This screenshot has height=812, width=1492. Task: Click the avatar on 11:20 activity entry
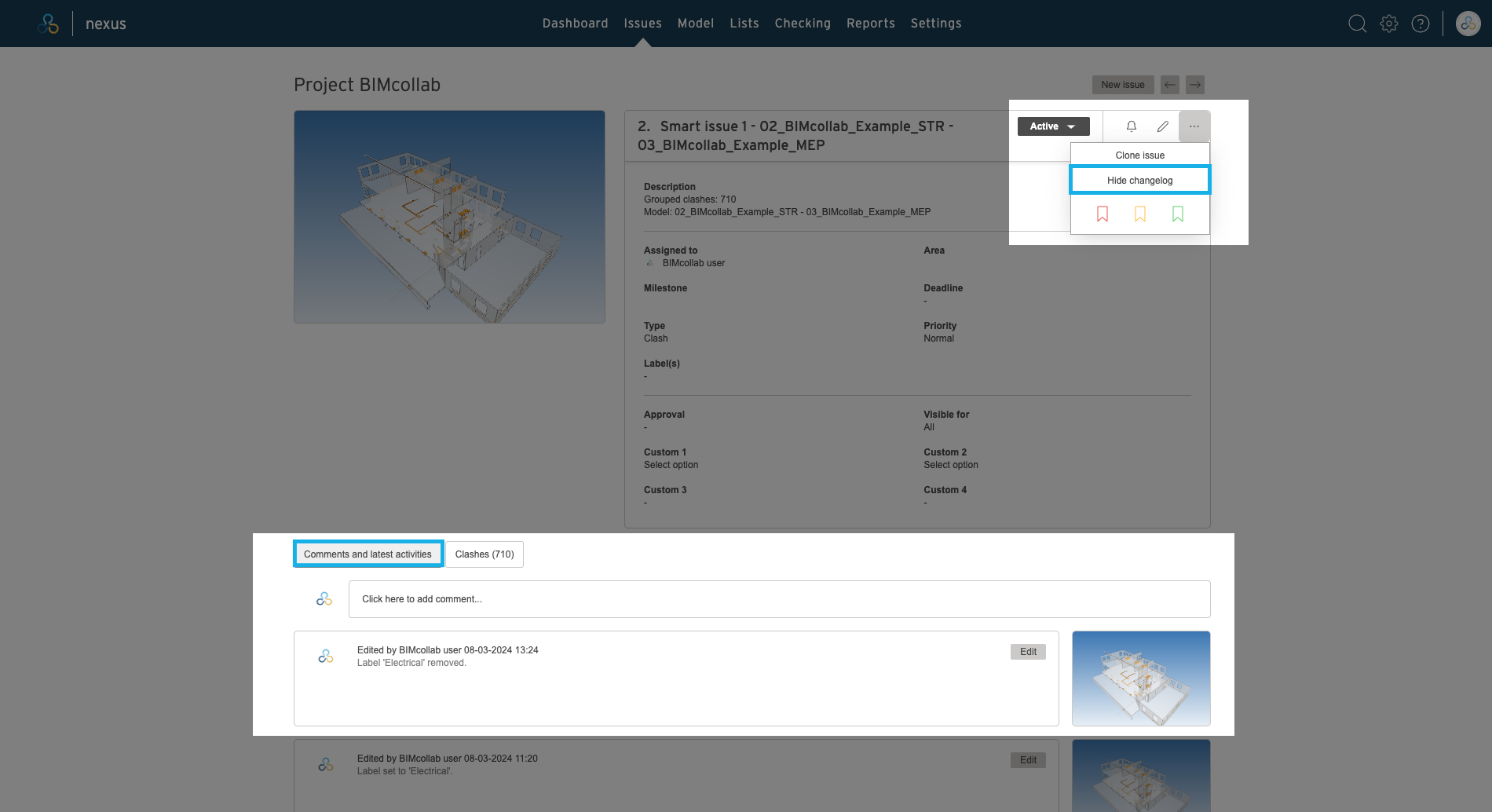click(326, 764)
